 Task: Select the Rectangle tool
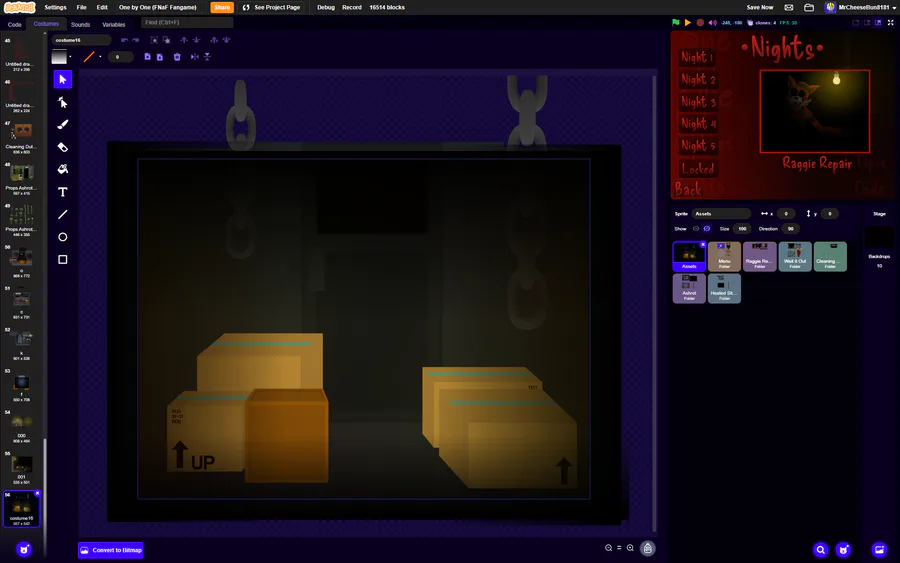(63, 259)
